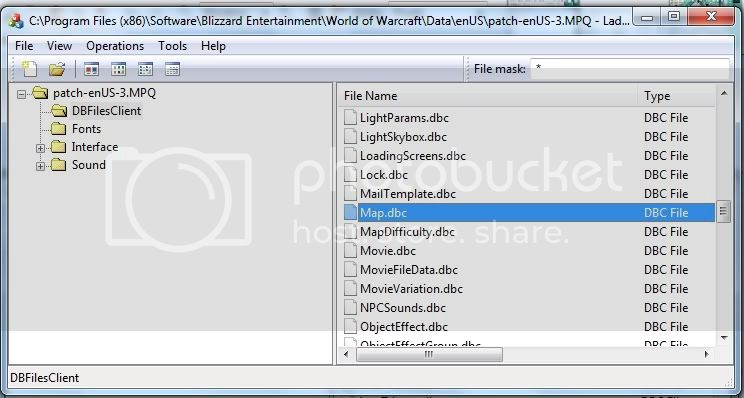This screenshot has width=744, height=398.
Task: Select the DBFilesClient folder in tree
Action: 106,111
